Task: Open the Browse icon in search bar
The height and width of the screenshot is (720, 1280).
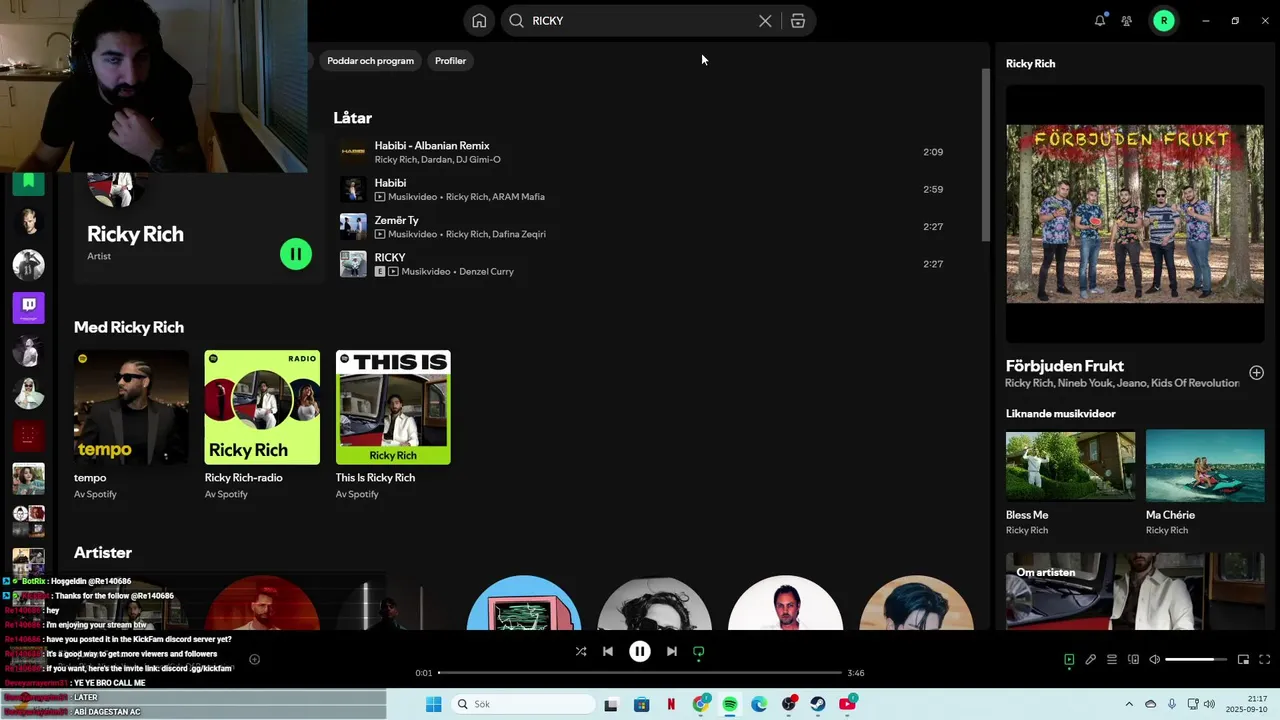Action: coord(798,21)
